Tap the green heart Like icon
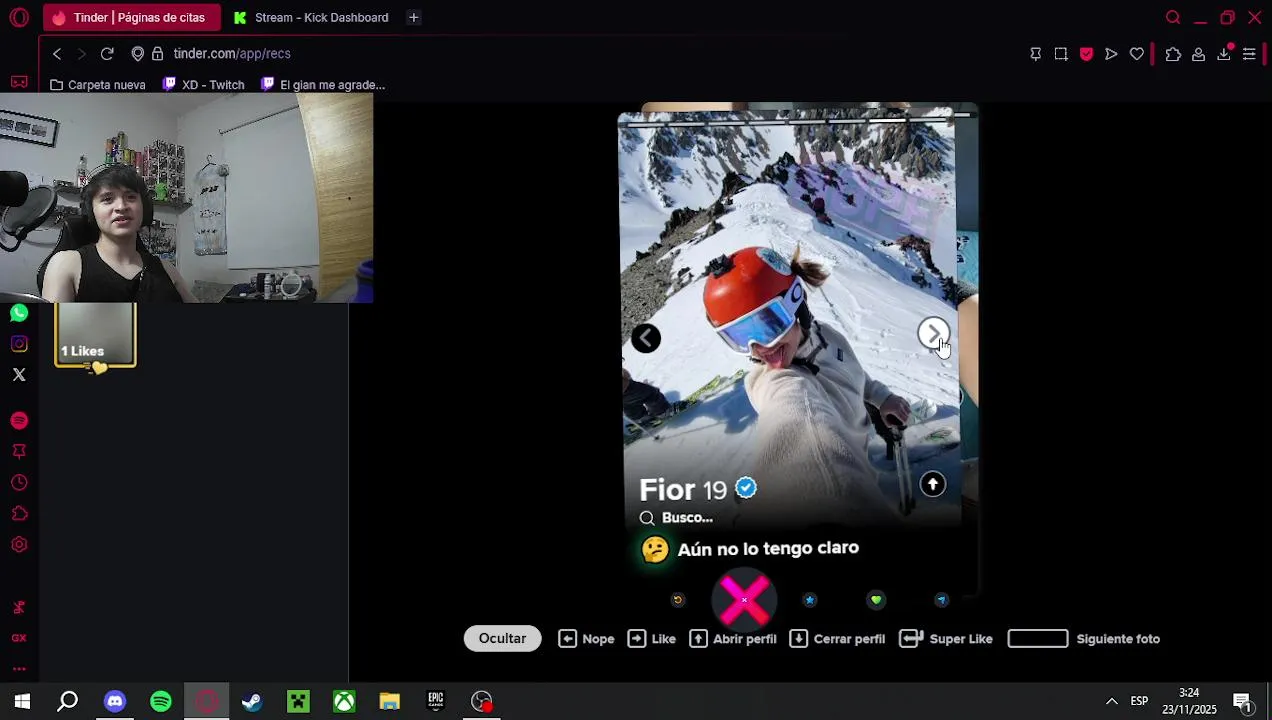The image size is (1272, 720). [876, 600]
